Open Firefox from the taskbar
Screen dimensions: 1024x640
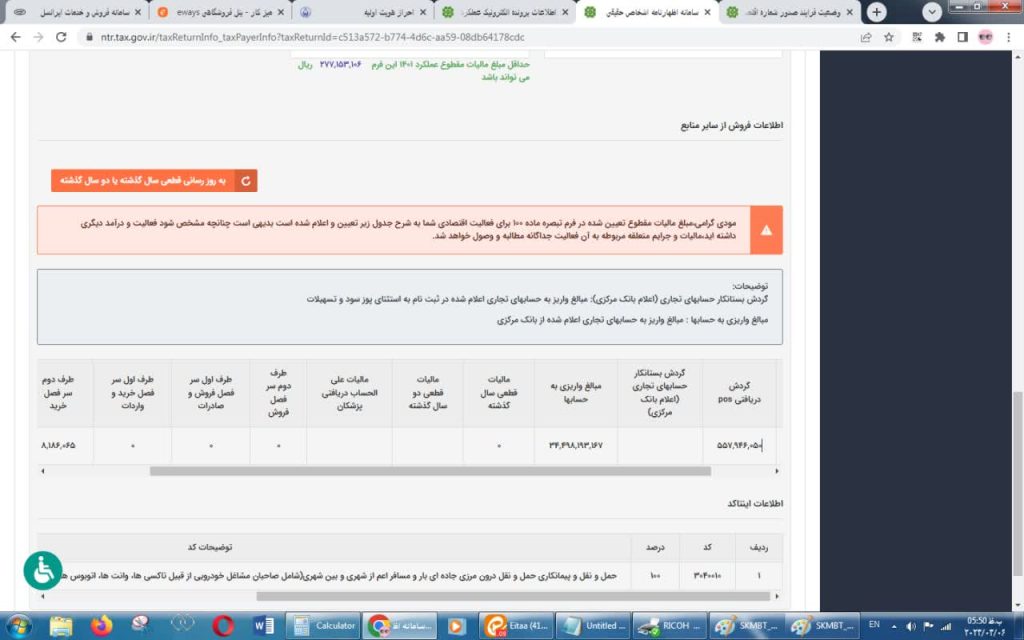[102, 626]
